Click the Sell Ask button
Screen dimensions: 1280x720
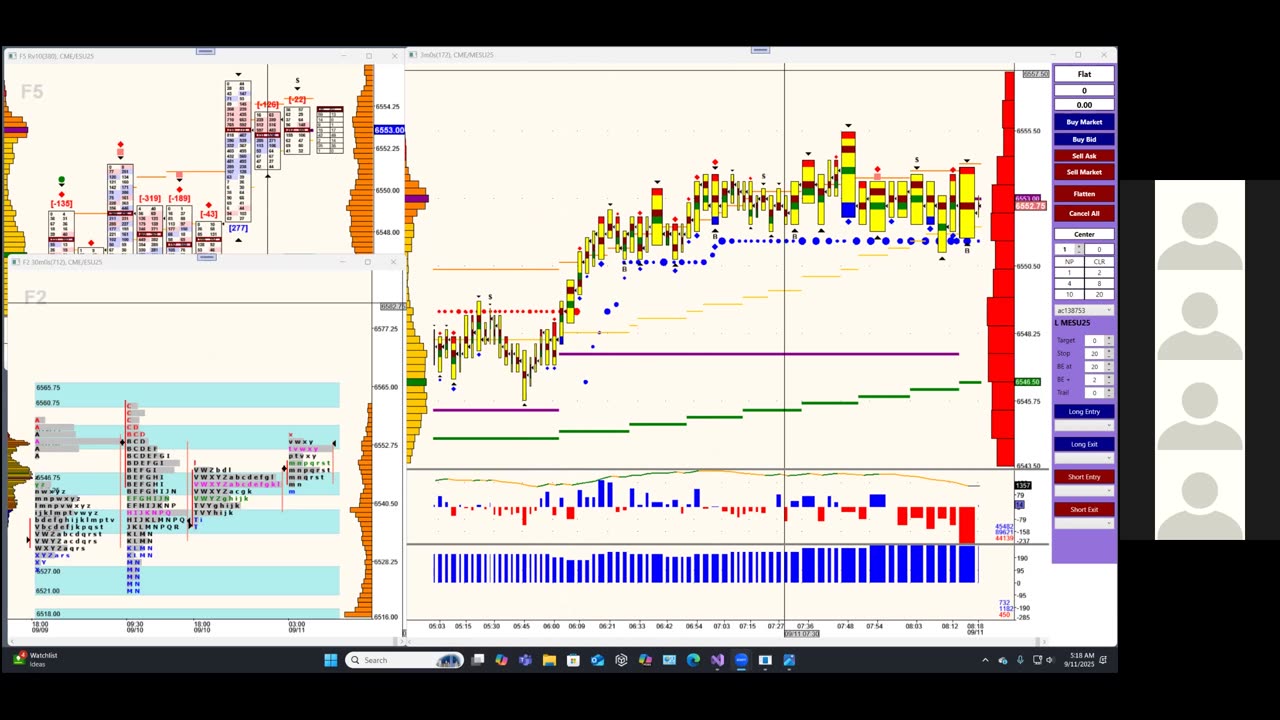click(x=1084, y=156)
